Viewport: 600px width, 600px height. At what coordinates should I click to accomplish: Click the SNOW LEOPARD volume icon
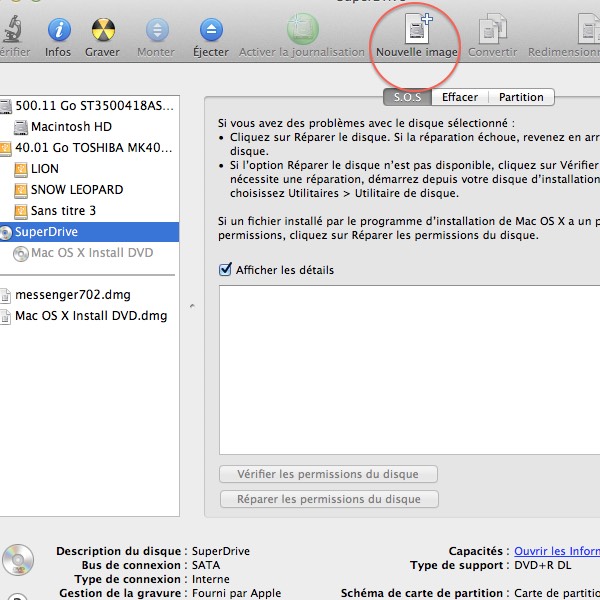(21, 191)
